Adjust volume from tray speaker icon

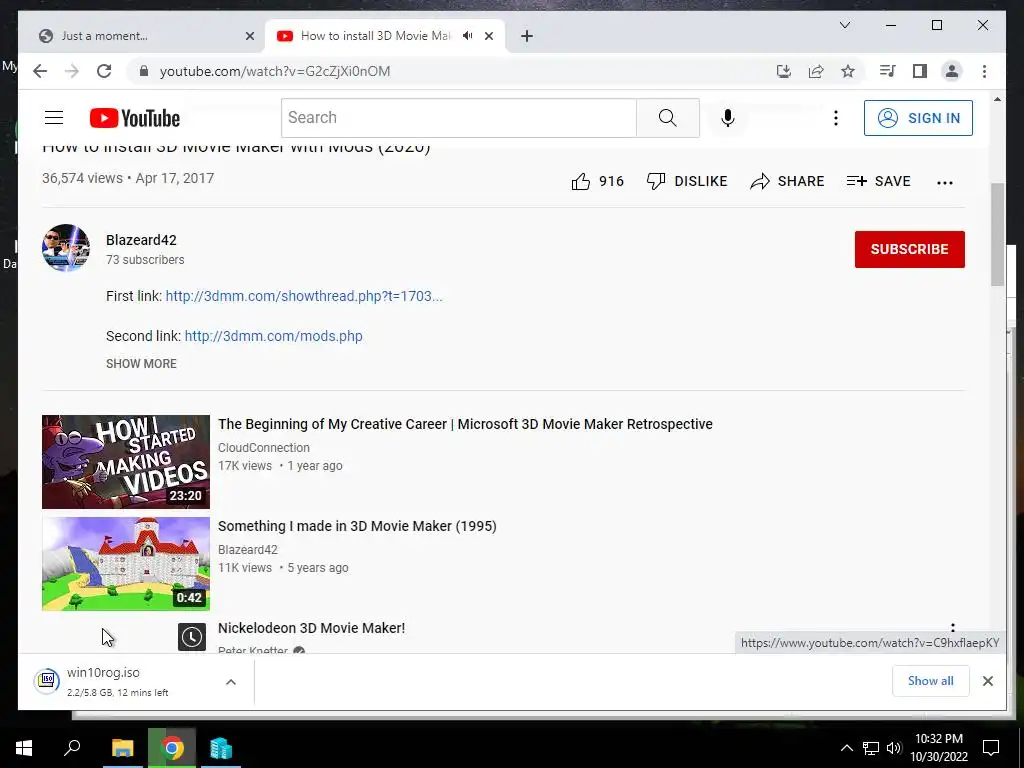coord(893,748)
